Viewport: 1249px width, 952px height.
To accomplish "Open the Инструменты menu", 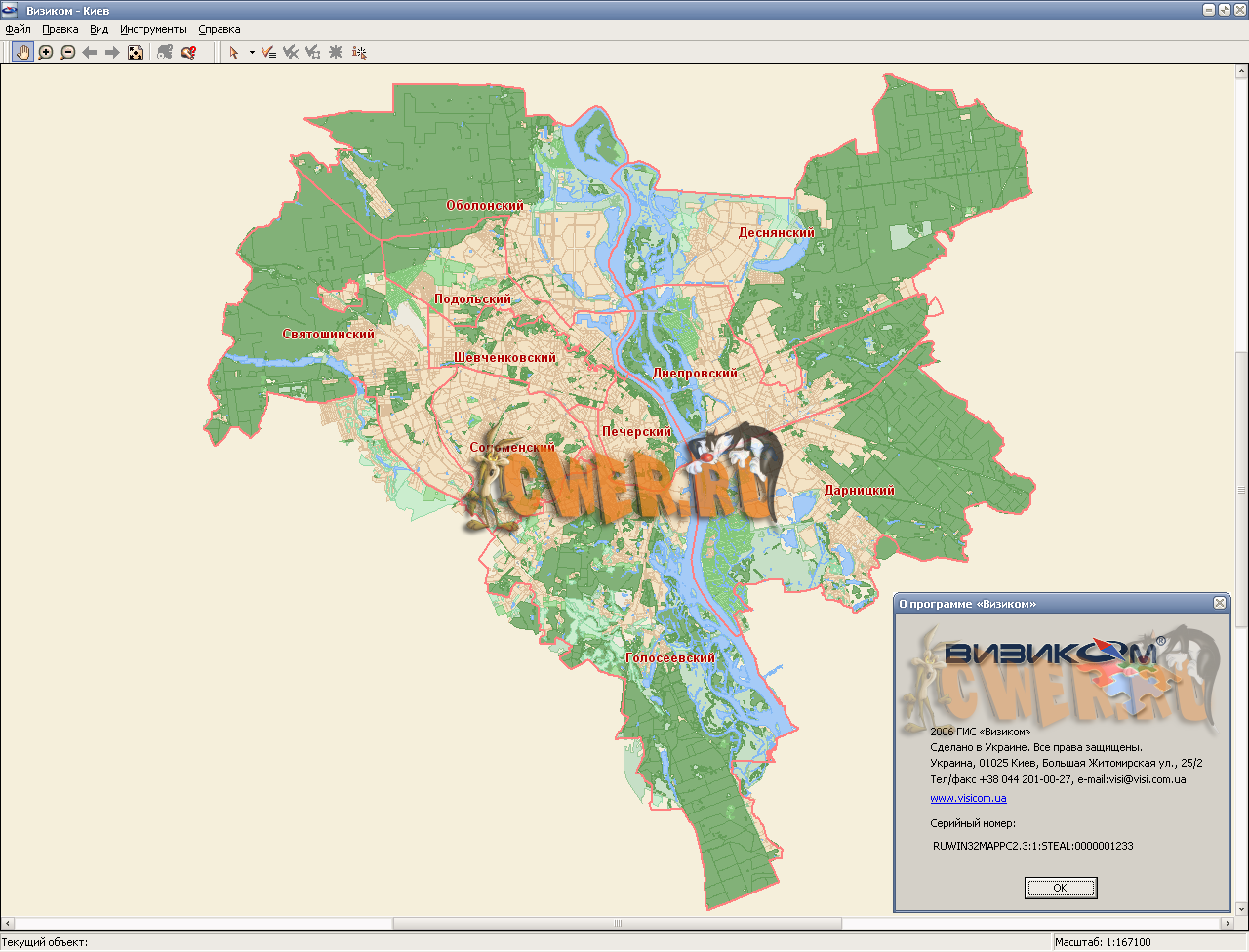I will (x=153, y=29).
